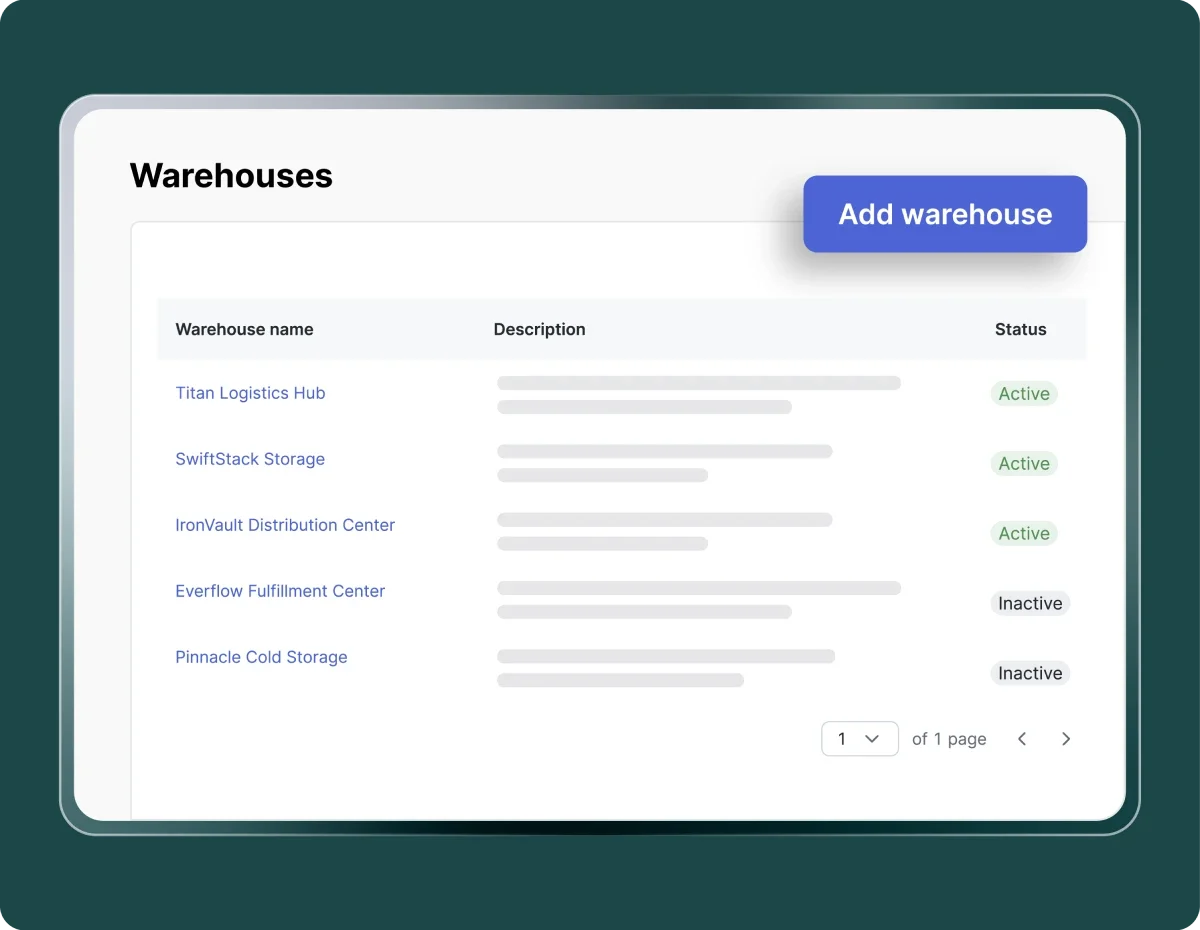This screenshot has height=930, width=1200.
Task: Click Active badge for IronVault Distribution Center
Action: 1024,534
